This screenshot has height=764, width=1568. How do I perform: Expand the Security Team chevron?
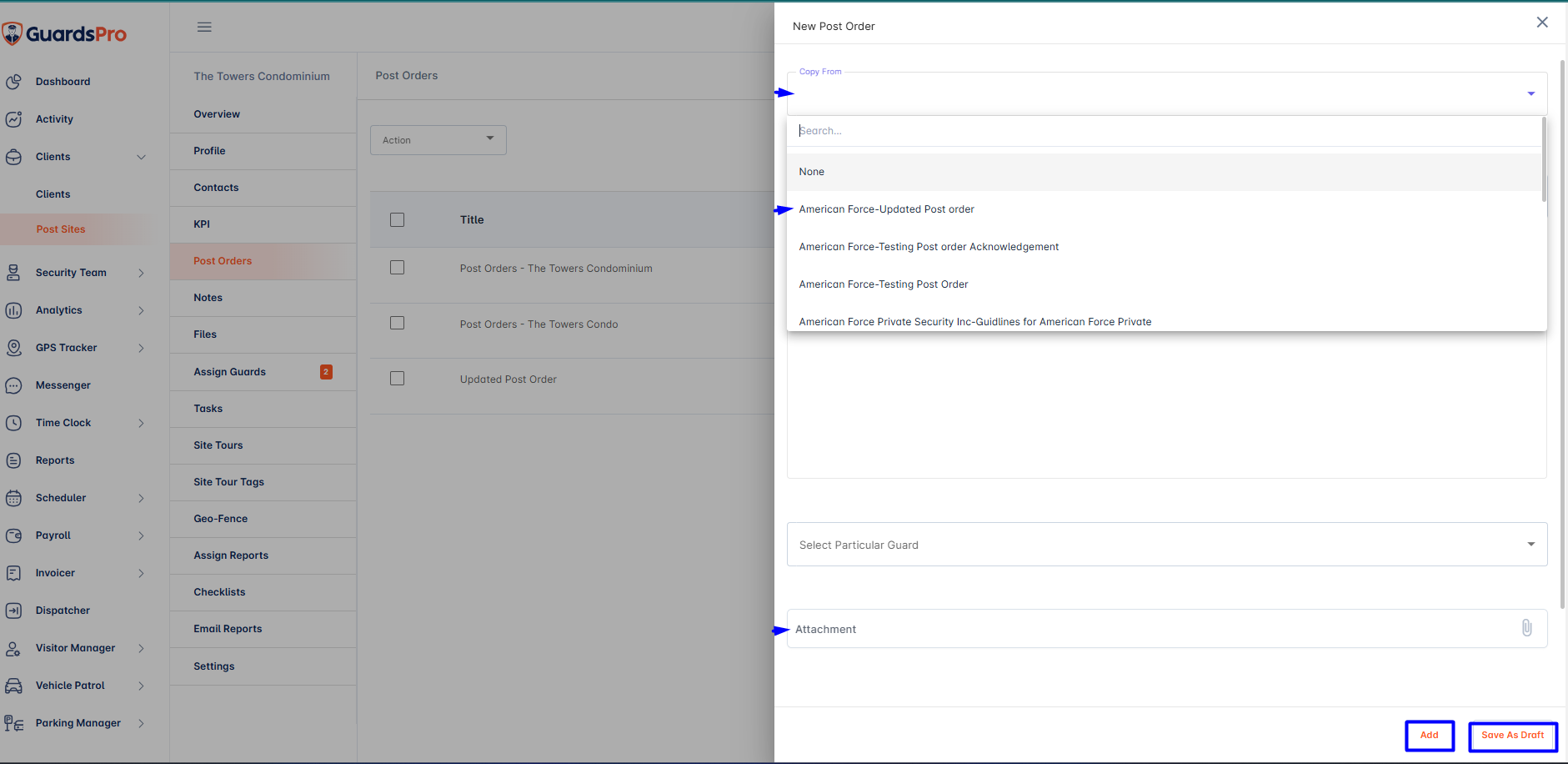tap(141, 273)
